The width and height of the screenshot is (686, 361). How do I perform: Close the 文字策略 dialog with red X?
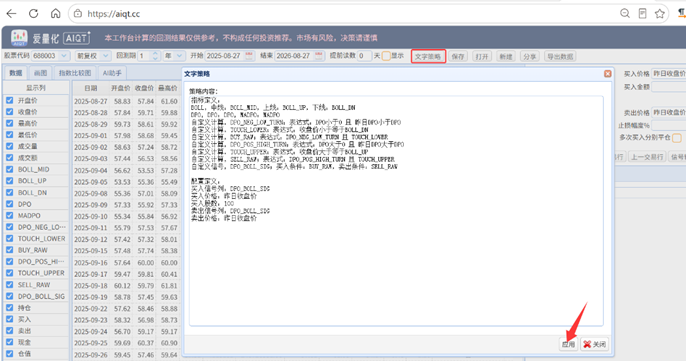608,74
